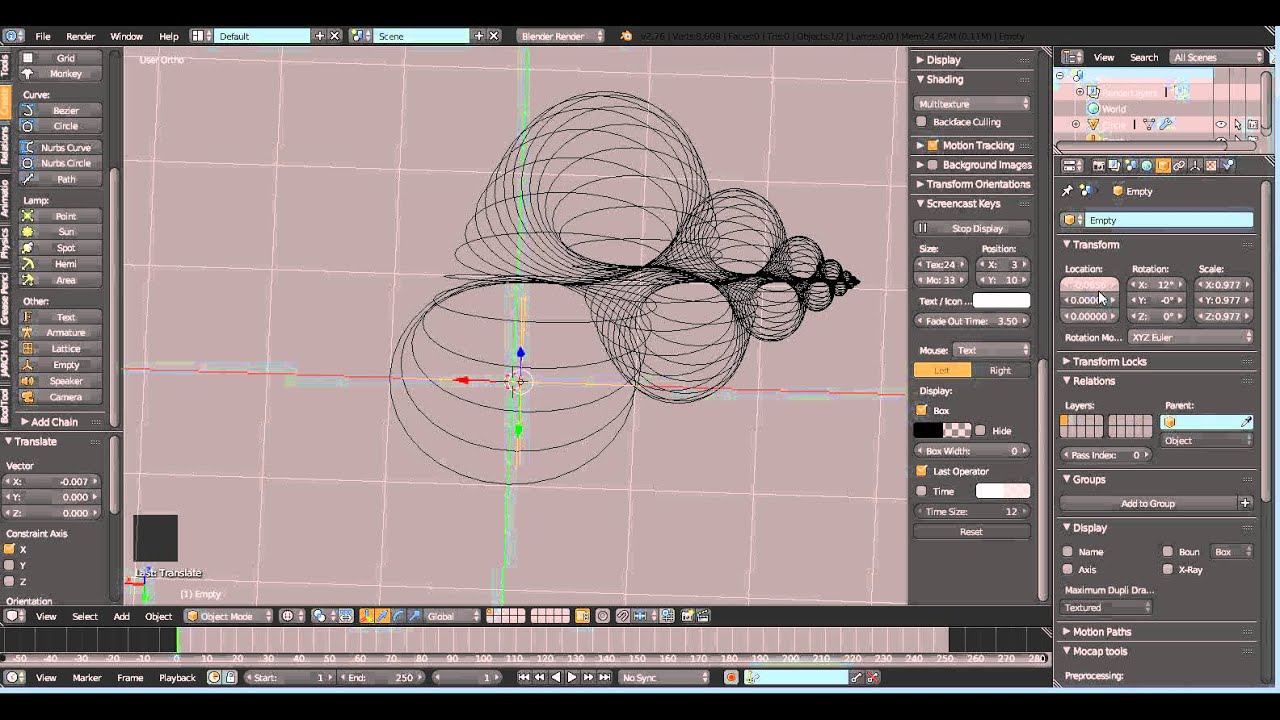Open the File menu
The width and height of the screenshot is (1280, 720).
tap(43, 36)
